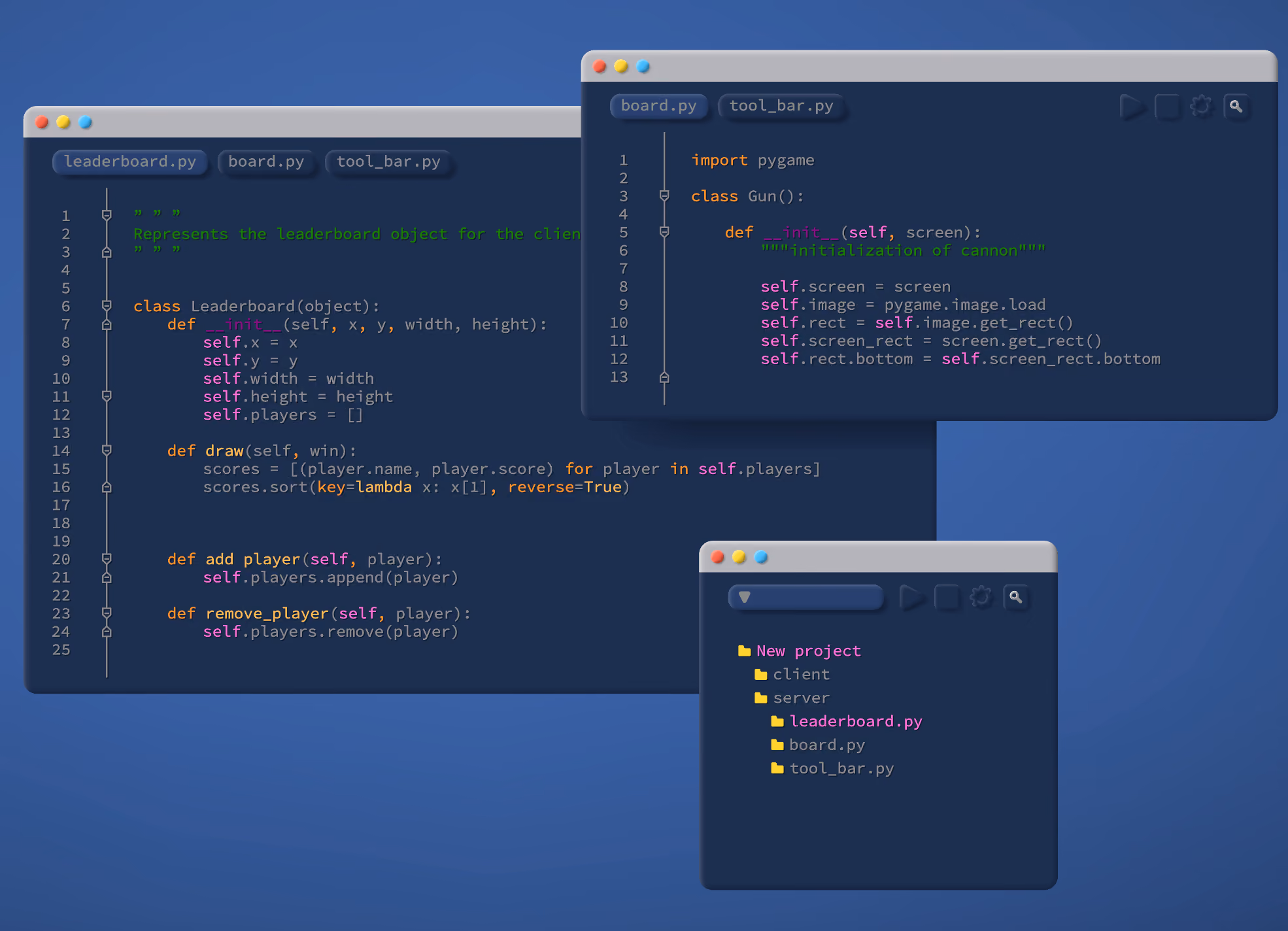Screen dimensions: 1288x931
Task: Click fold end marker at line 24
Action: tap(107, 632)
